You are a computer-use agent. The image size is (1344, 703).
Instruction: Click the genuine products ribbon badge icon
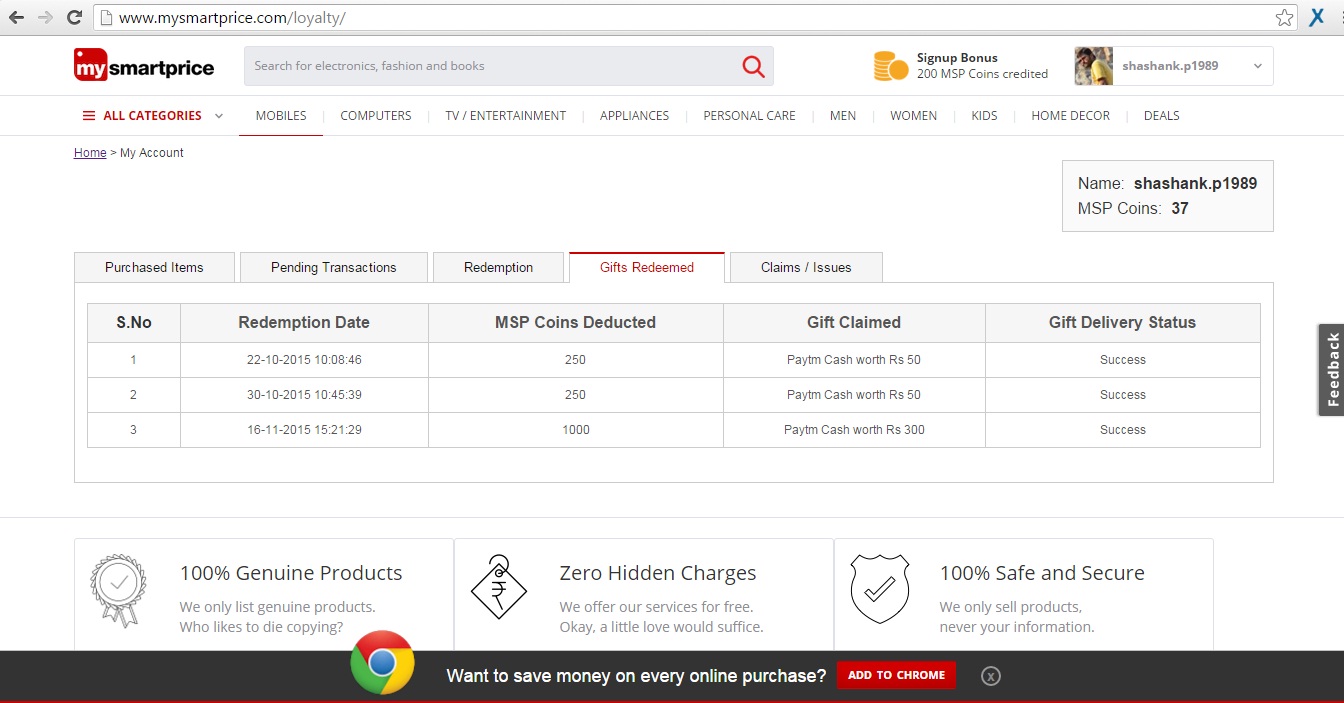coord(118,590)
